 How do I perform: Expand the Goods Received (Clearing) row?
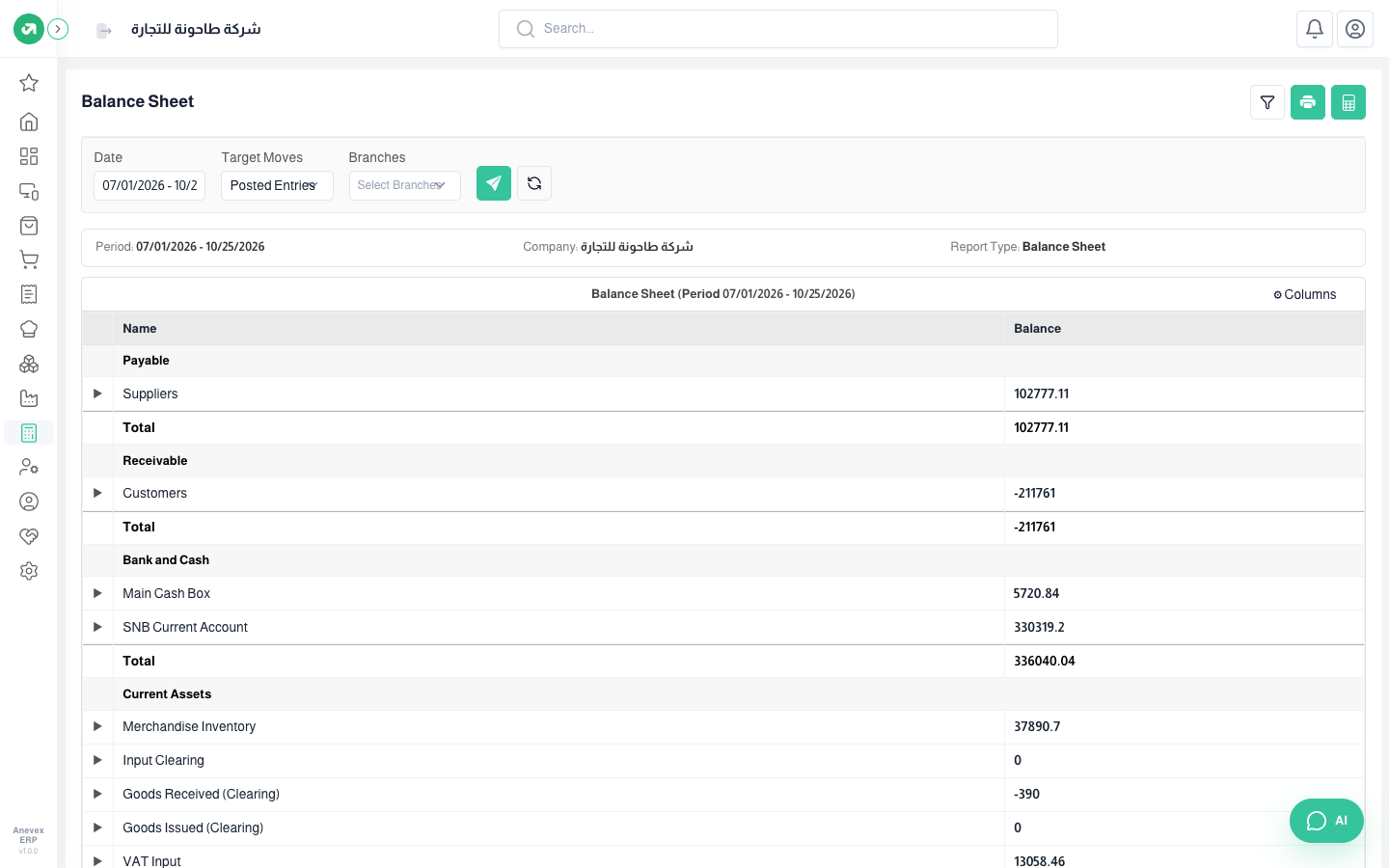[97, 794]
